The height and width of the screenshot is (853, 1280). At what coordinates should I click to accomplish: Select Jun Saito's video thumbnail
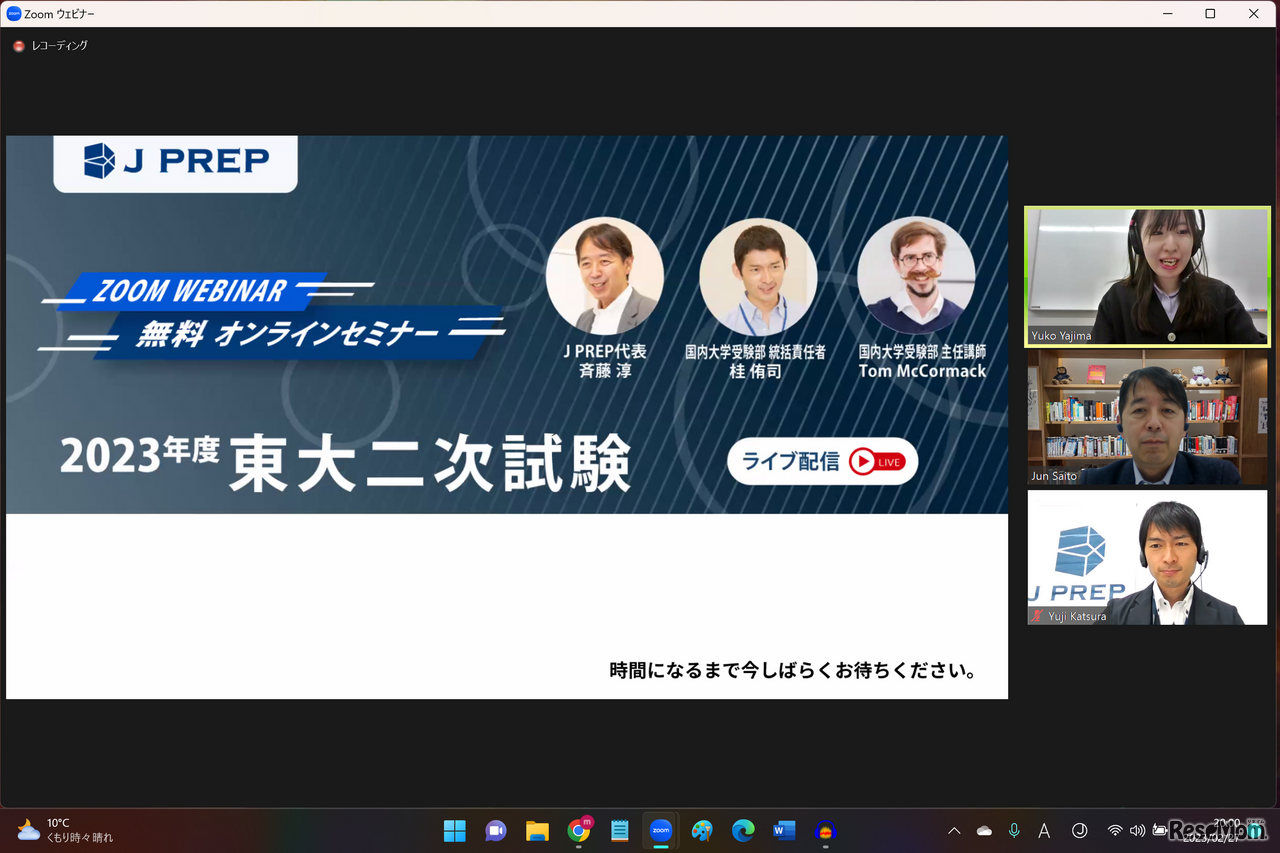pos(1146,417)
